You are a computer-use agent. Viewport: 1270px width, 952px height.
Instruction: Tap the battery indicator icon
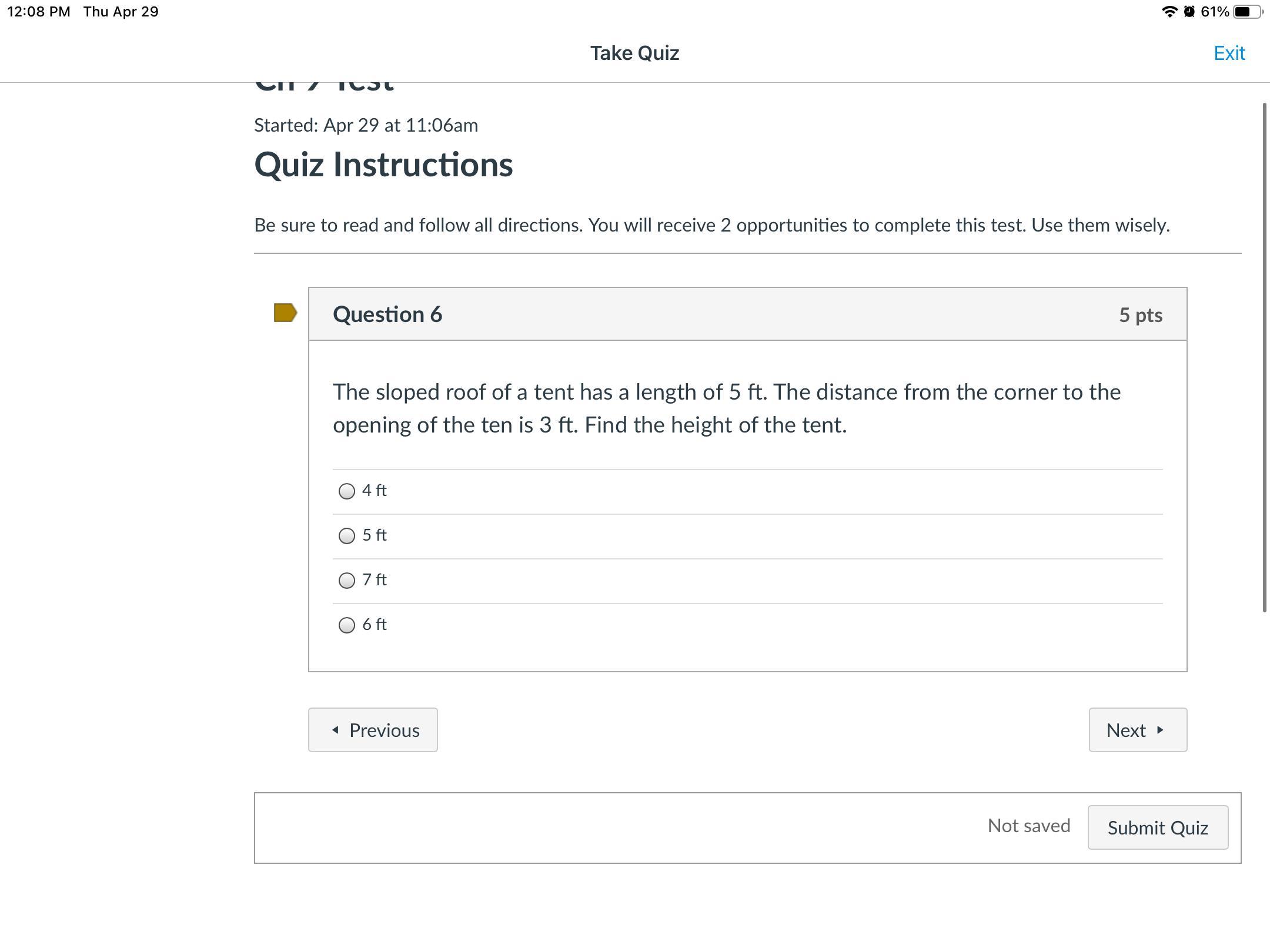tap(1248, 12)
